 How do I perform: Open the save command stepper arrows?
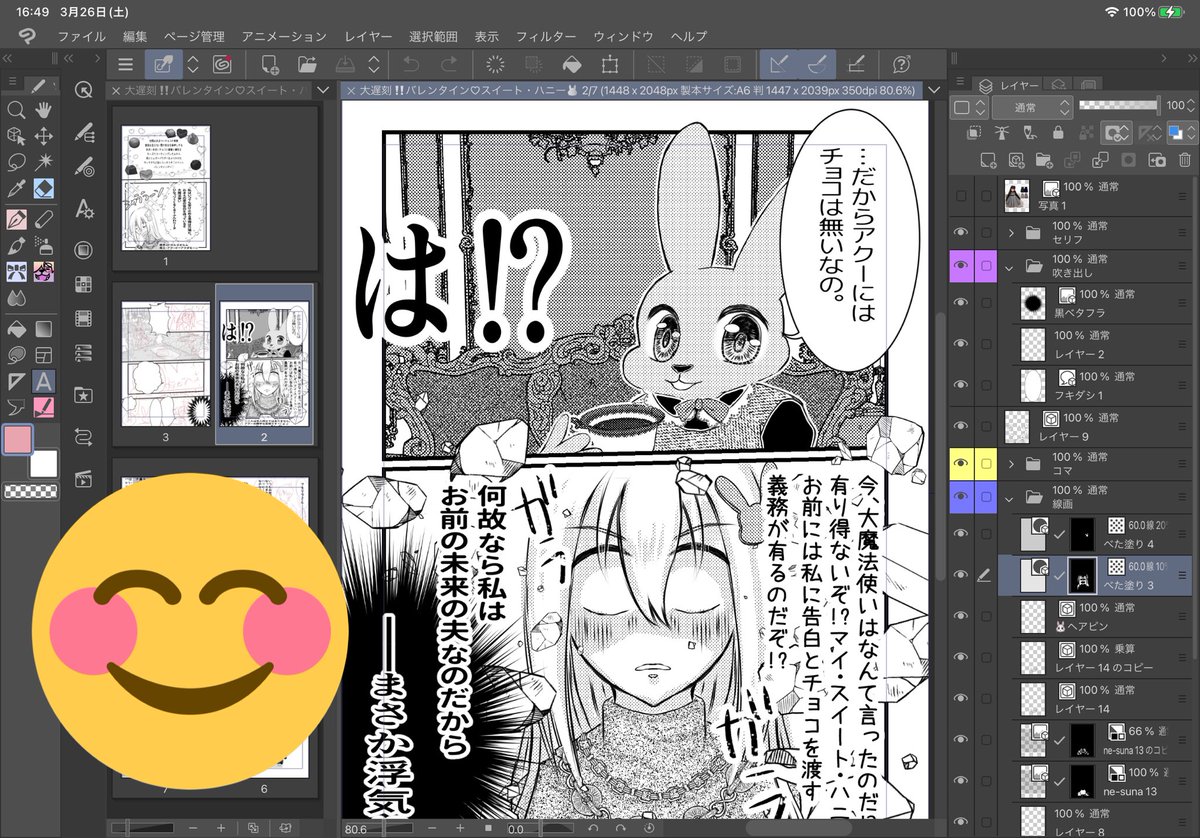tap(373, 65)
